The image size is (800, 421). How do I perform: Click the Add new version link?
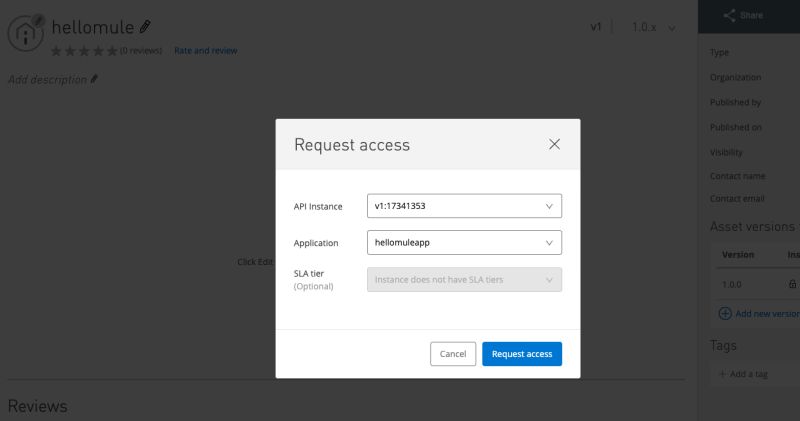tap(767, 314)
